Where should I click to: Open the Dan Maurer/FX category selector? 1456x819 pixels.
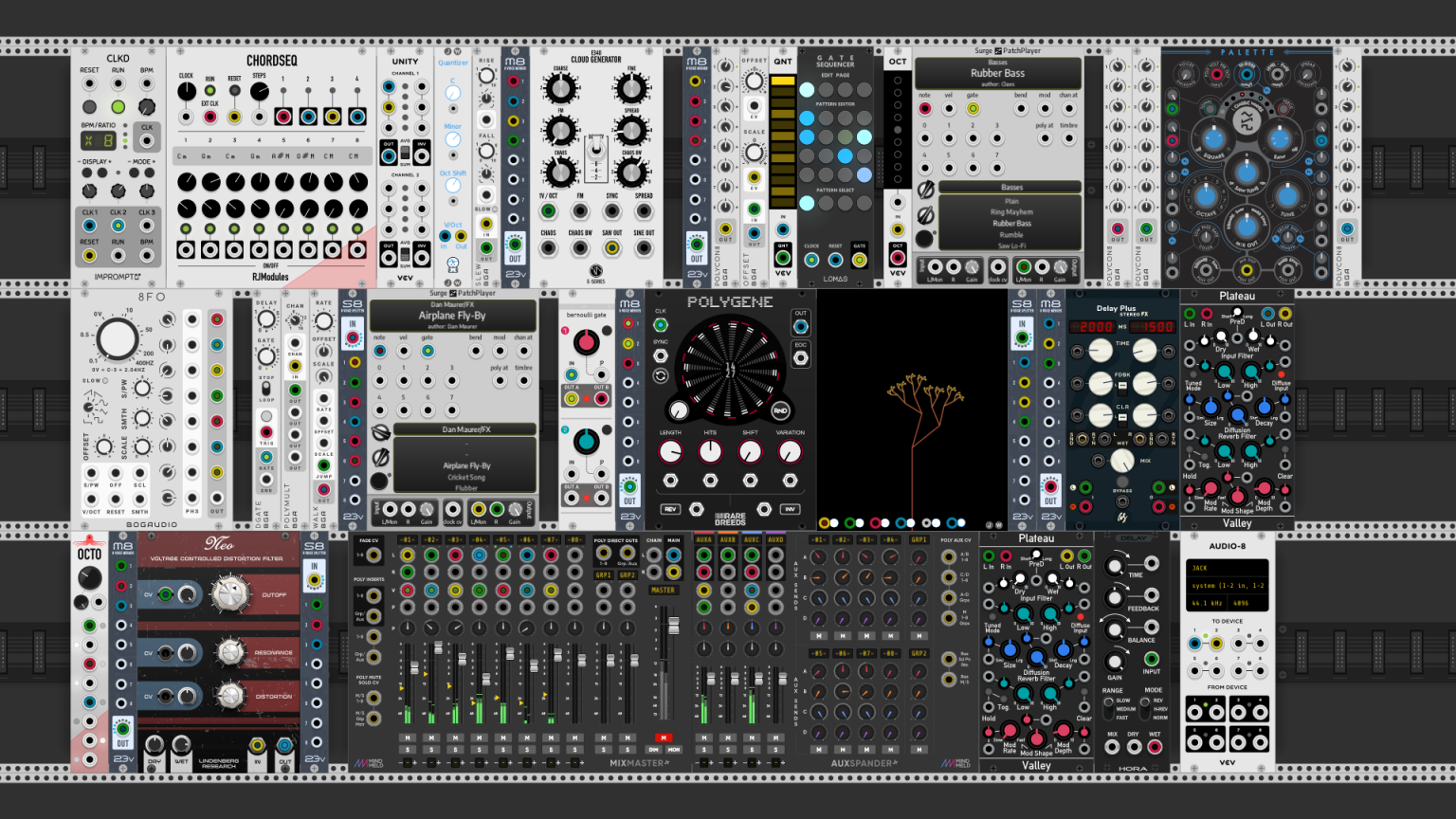466,429
